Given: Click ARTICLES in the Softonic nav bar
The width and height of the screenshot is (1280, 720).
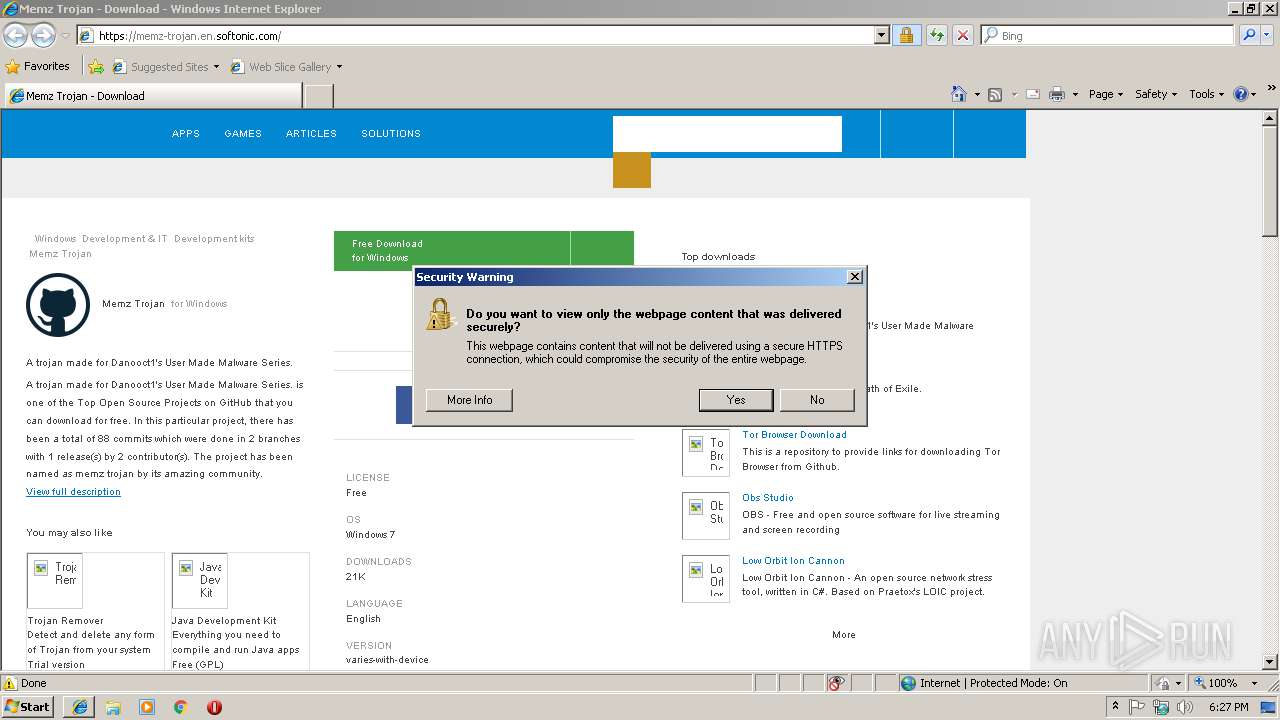Looking at the screenshot, I should point(311,133).
